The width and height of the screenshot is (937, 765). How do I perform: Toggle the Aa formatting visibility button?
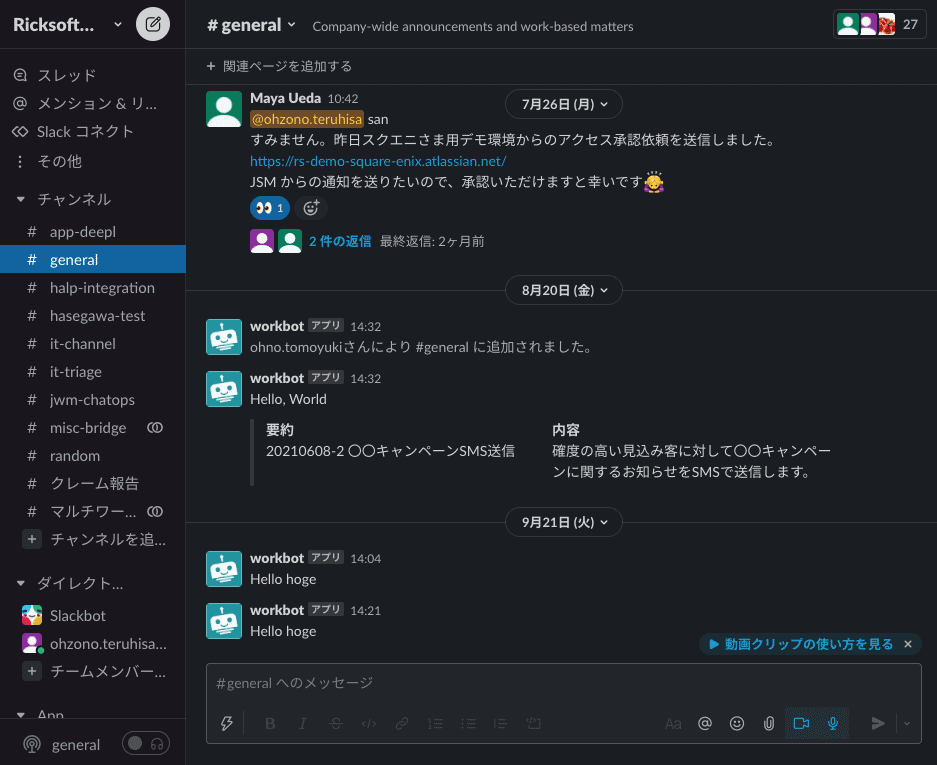pyautogui.click(x=673, y=723)
